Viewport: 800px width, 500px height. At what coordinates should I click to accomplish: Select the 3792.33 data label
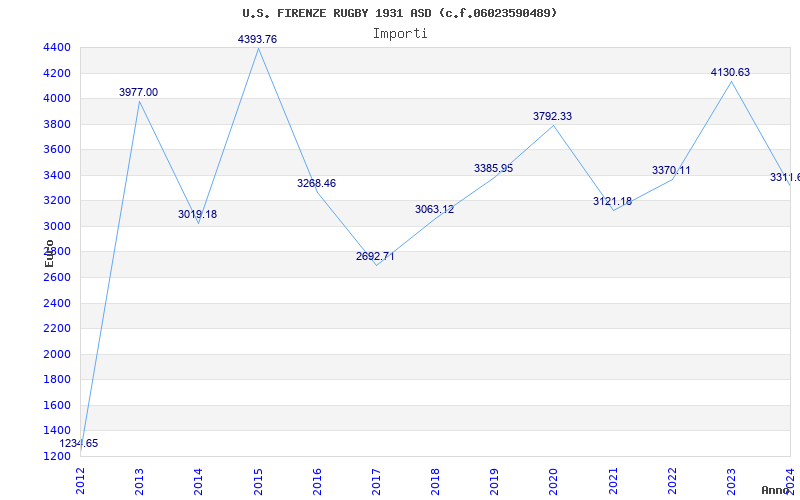[x=553, y=116]
